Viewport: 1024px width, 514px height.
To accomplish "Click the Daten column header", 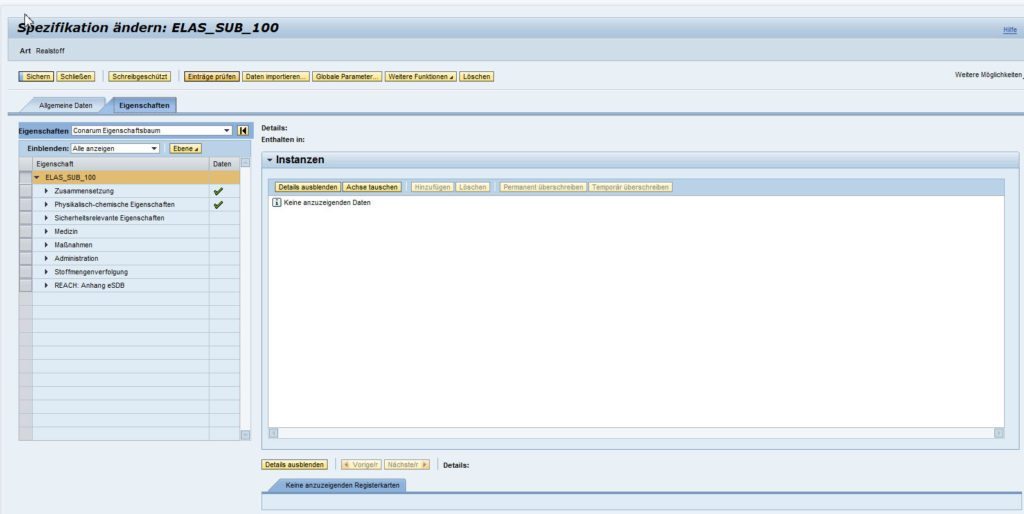I will tap(222, 164).
